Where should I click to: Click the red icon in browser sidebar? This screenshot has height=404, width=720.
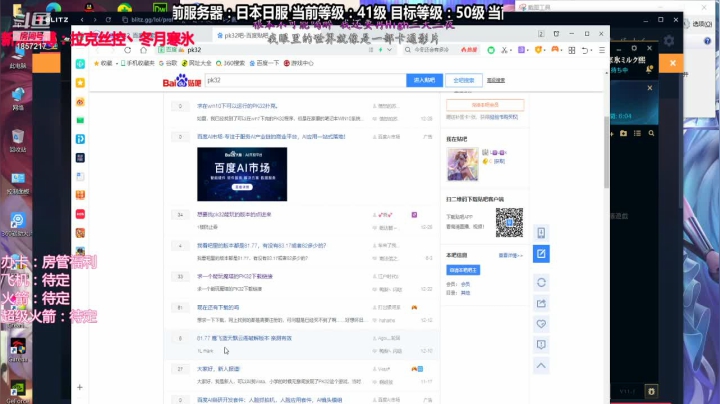pos(80,214)
